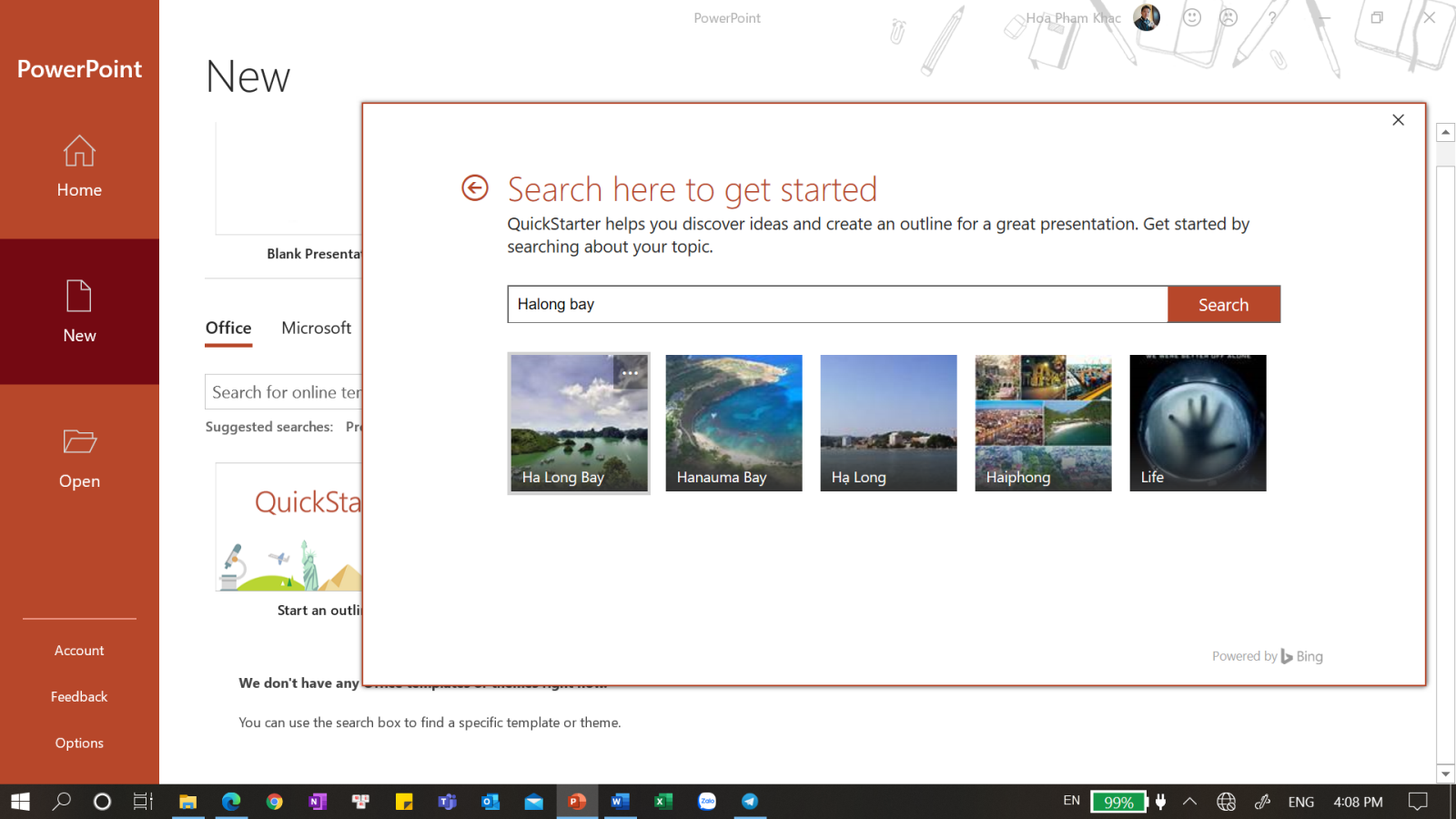This screenshot has width=1456, height=819.
Task: Click the back arrow on QuickStarter dialog
Action: coord(474,187)
